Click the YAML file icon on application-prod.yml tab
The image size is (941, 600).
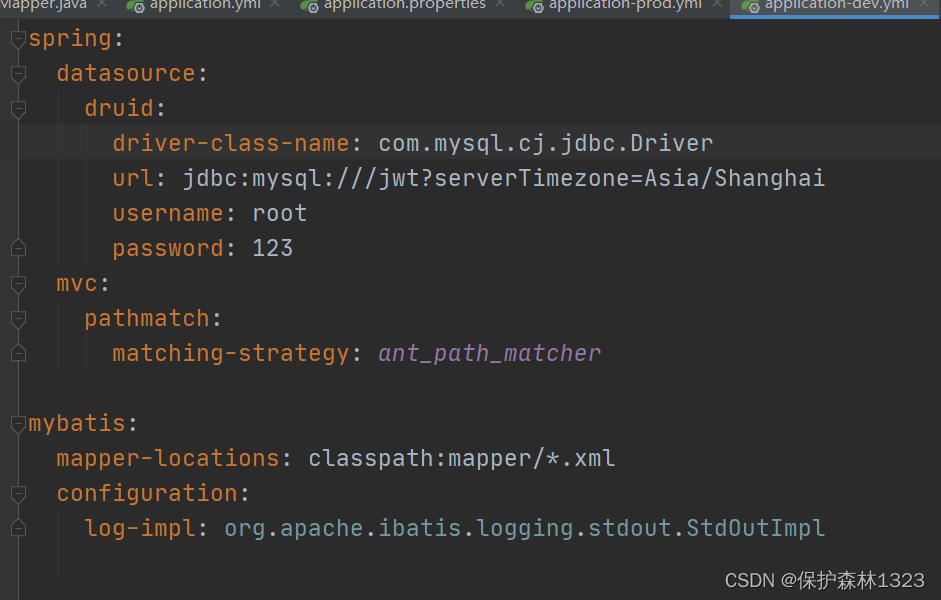(534, 6)
